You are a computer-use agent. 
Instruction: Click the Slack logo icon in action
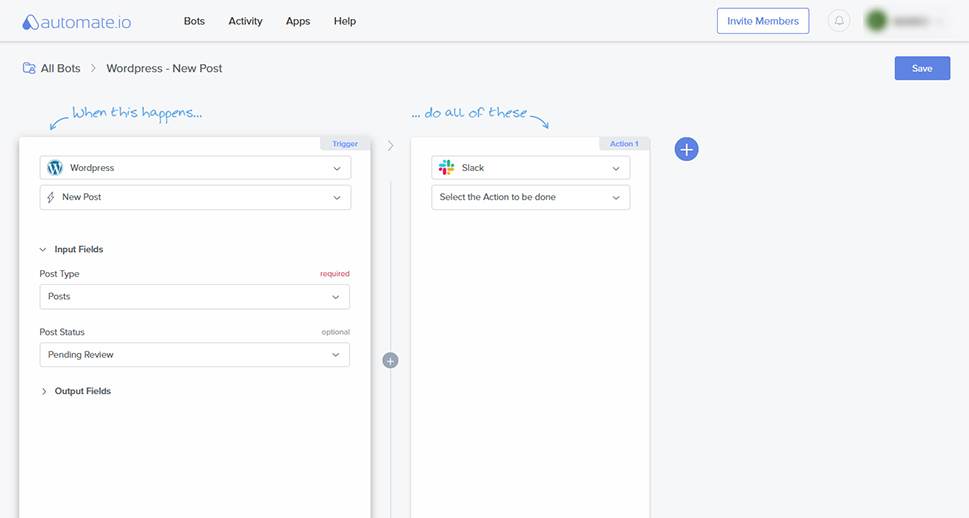(x=446, y=168)
